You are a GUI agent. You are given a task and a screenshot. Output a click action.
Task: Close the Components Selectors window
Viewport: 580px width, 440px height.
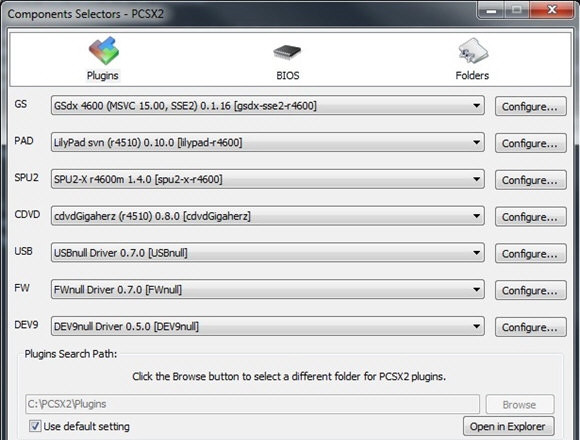[x=552, y=10]
